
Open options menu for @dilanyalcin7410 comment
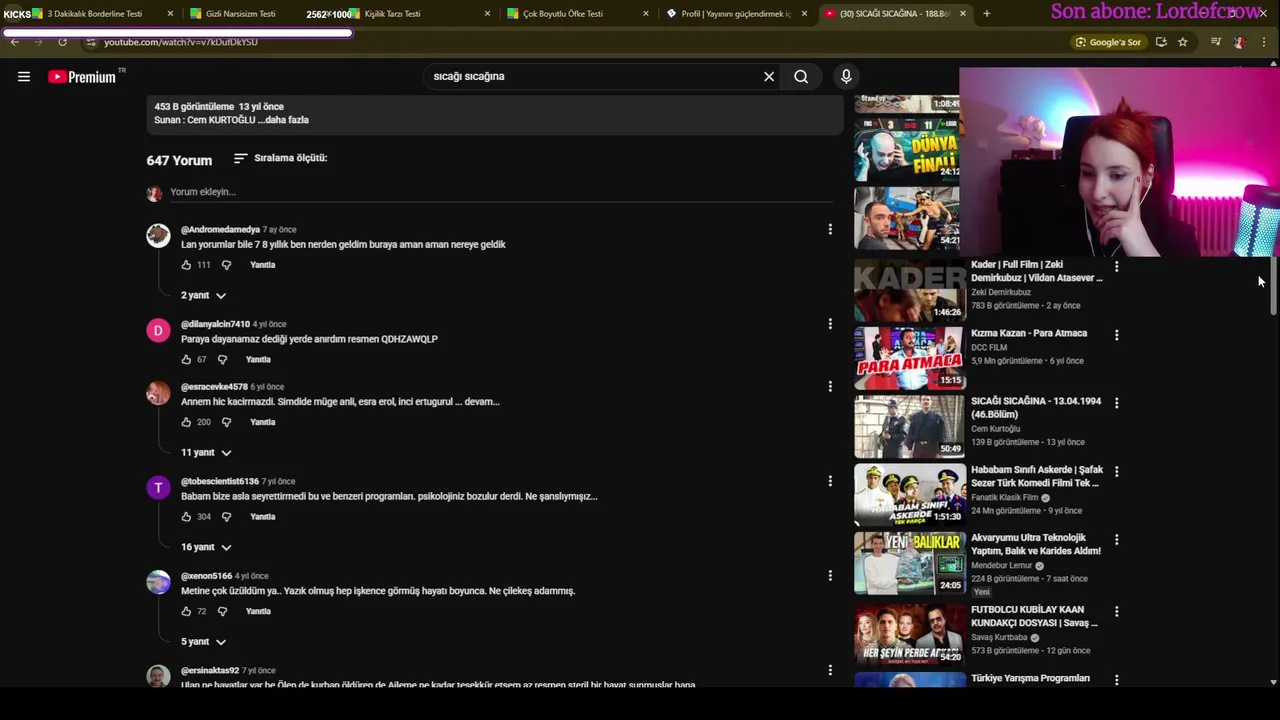[x=830, y=324]
